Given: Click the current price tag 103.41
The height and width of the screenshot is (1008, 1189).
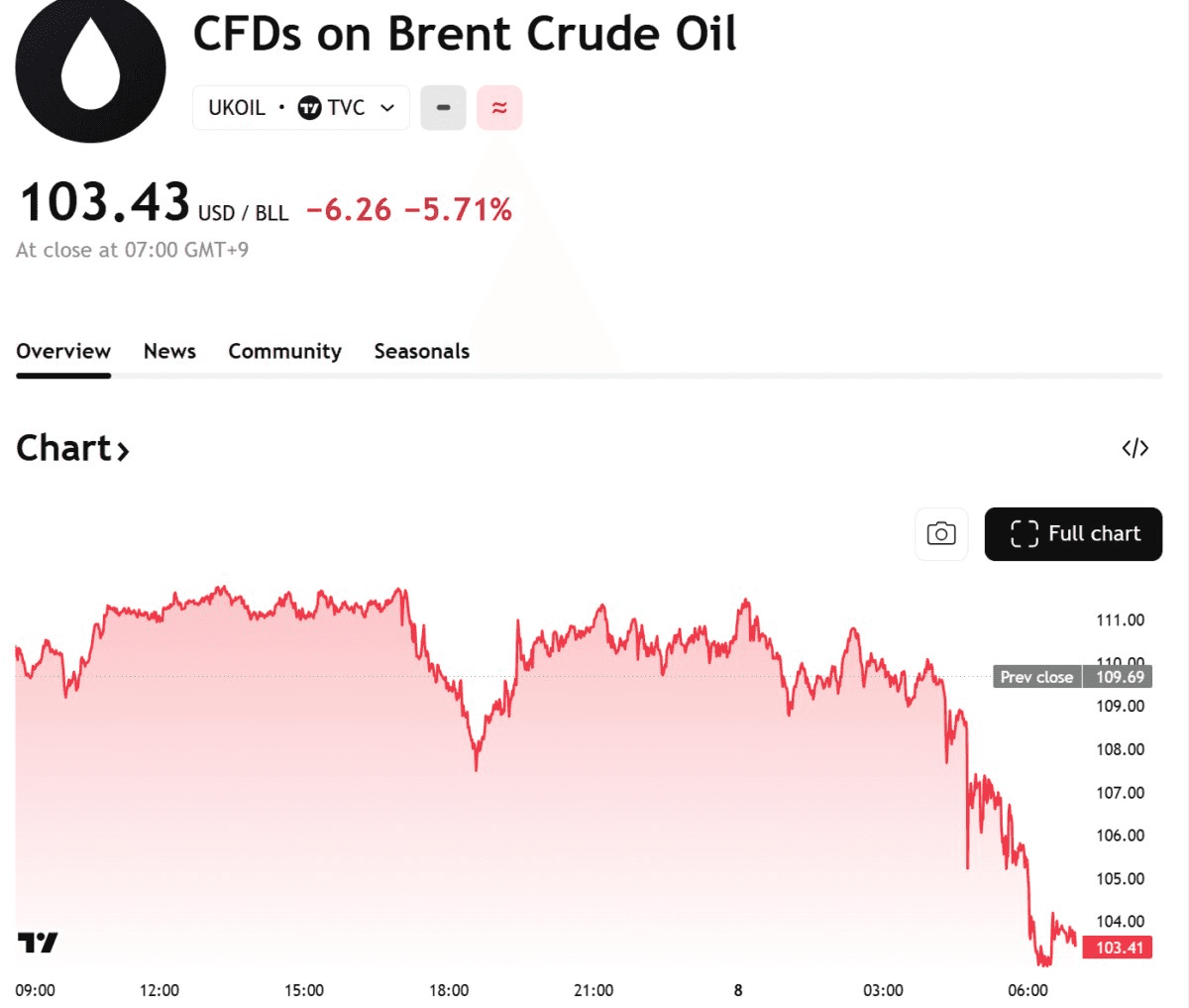Looking at the screenshot, I should (x=1118, y=948).
